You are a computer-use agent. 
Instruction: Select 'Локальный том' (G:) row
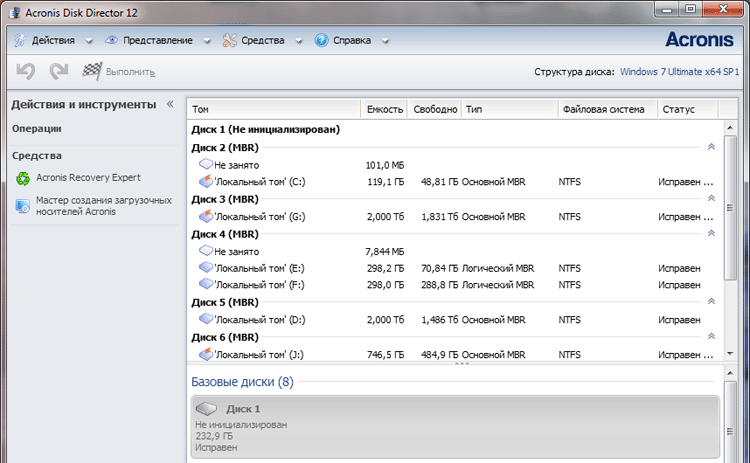454,217
